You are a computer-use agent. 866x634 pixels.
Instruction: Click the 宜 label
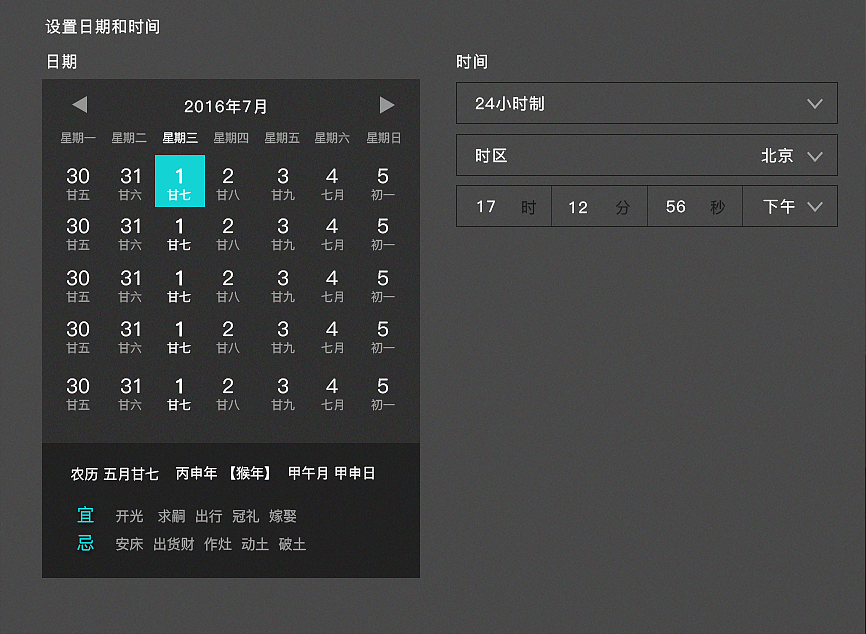(85, 516)
